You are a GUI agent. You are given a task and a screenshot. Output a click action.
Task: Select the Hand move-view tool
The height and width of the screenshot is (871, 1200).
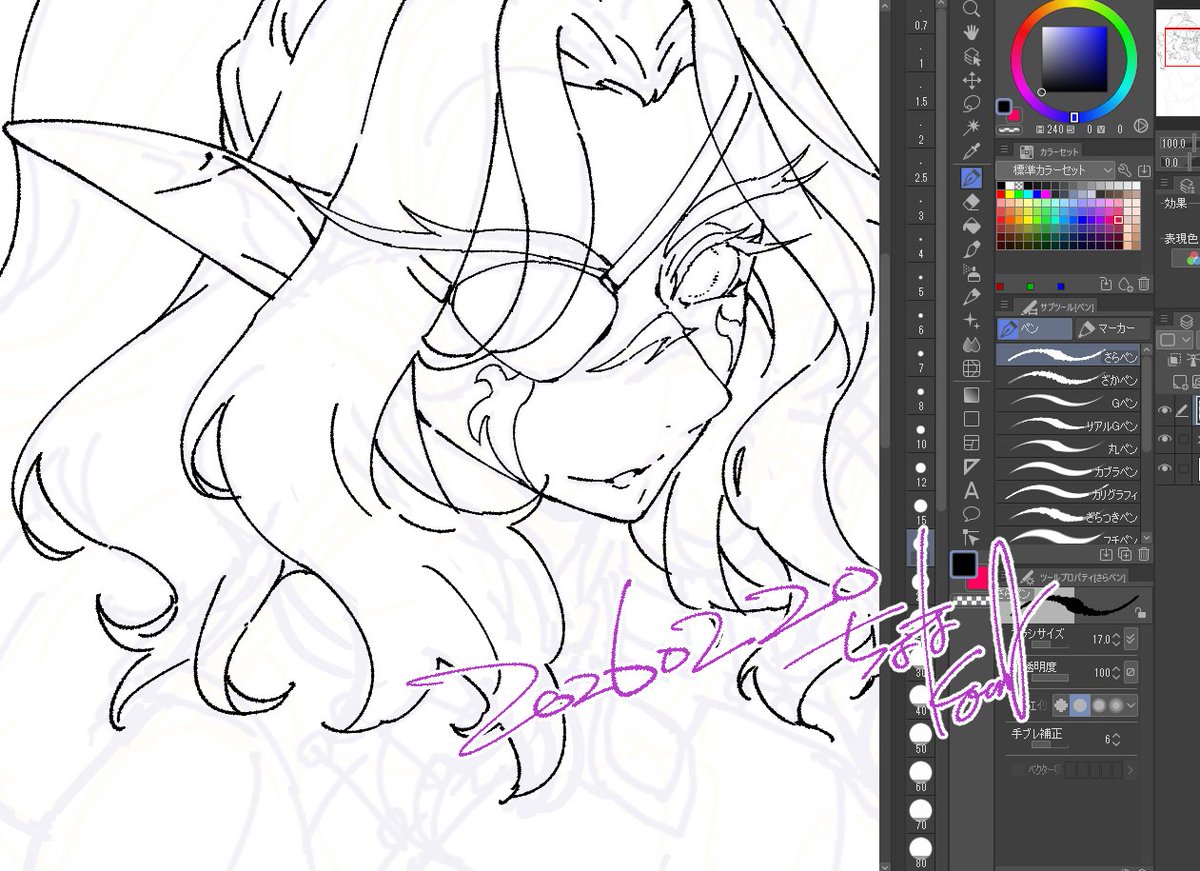[x=970, y=32]
